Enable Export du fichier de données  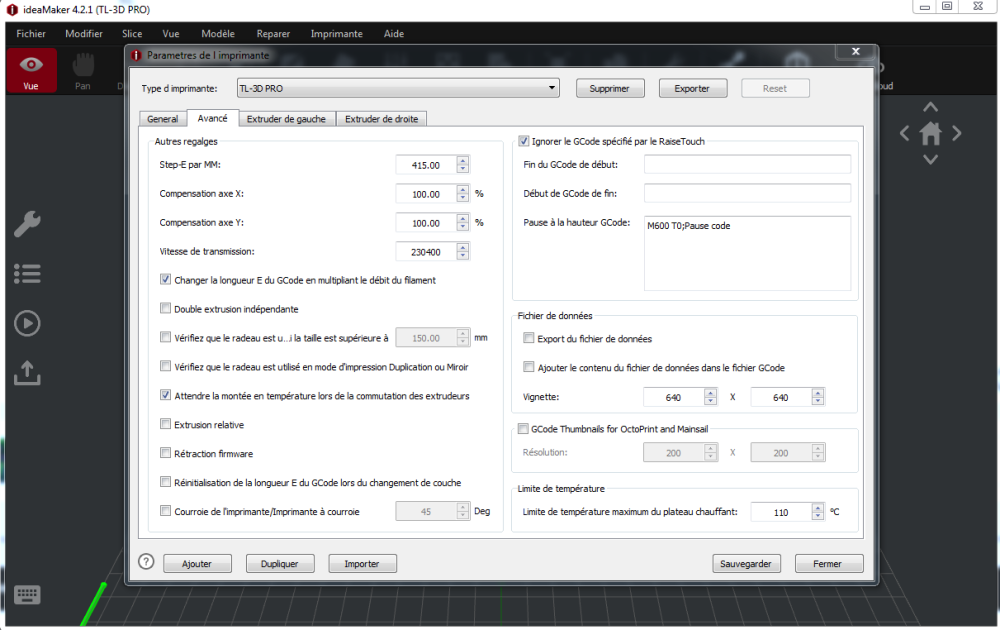pos(529,338)
